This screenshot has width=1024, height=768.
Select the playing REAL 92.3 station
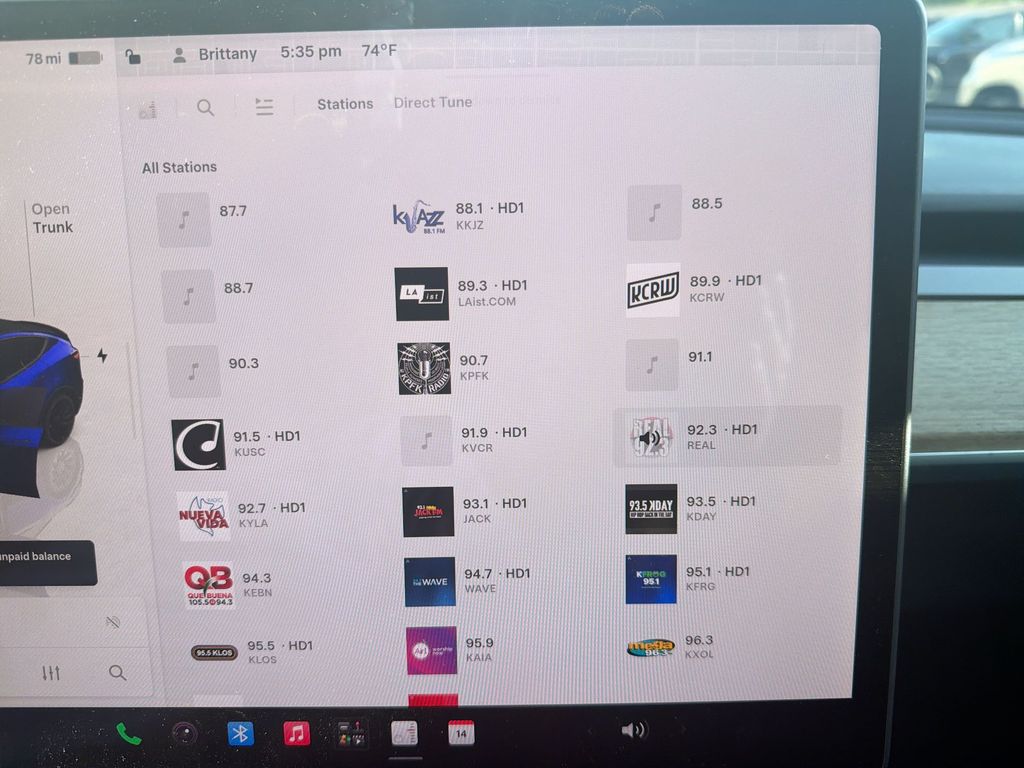727,436
